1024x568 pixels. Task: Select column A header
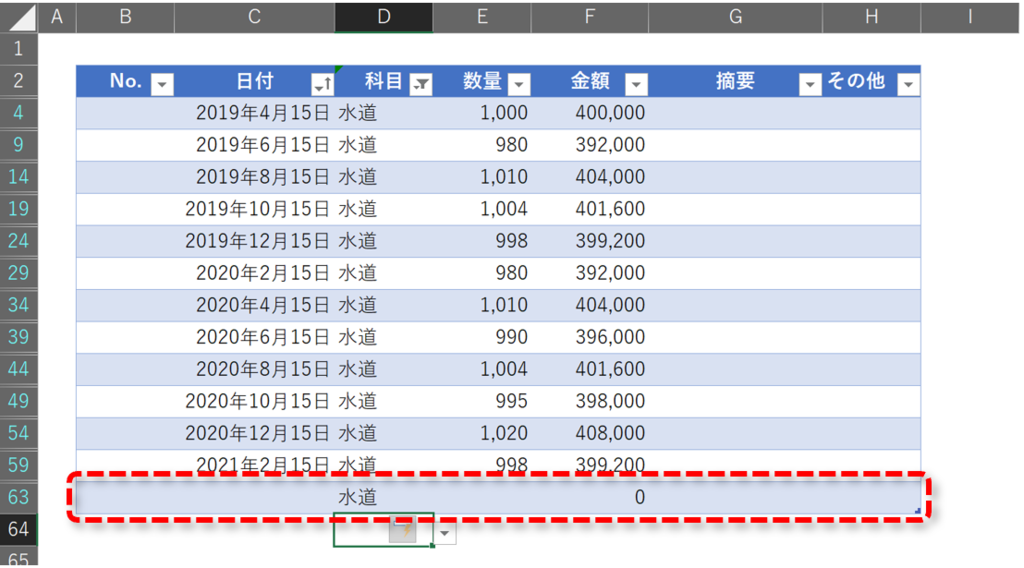(x=57, y=17)
